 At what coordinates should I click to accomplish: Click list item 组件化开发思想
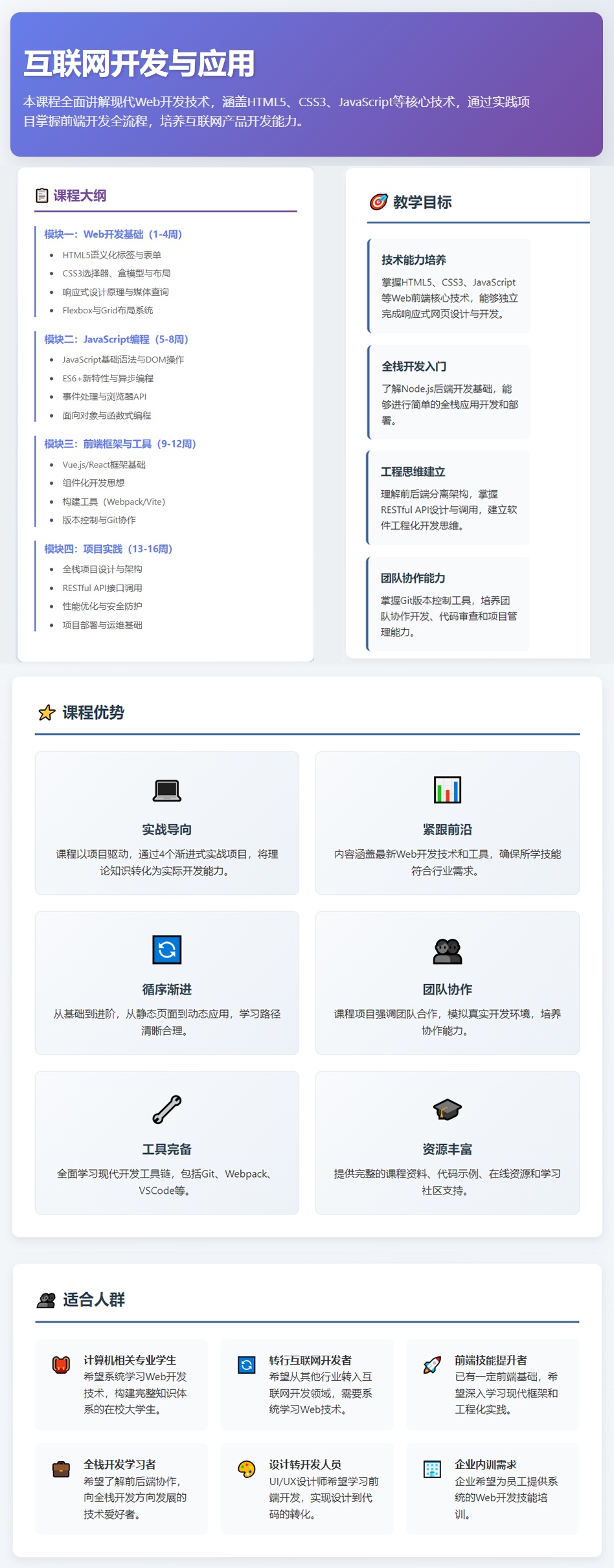pos(93,483)
